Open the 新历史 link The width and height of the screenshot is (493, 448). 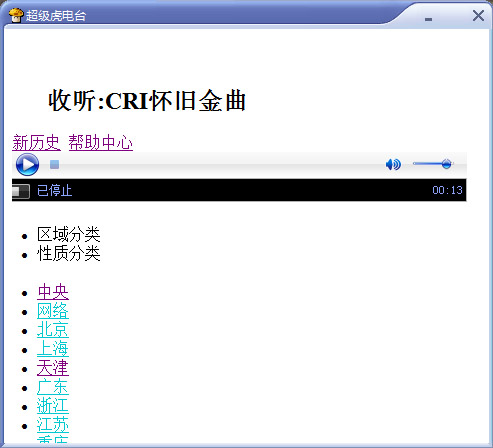point(36,143)
